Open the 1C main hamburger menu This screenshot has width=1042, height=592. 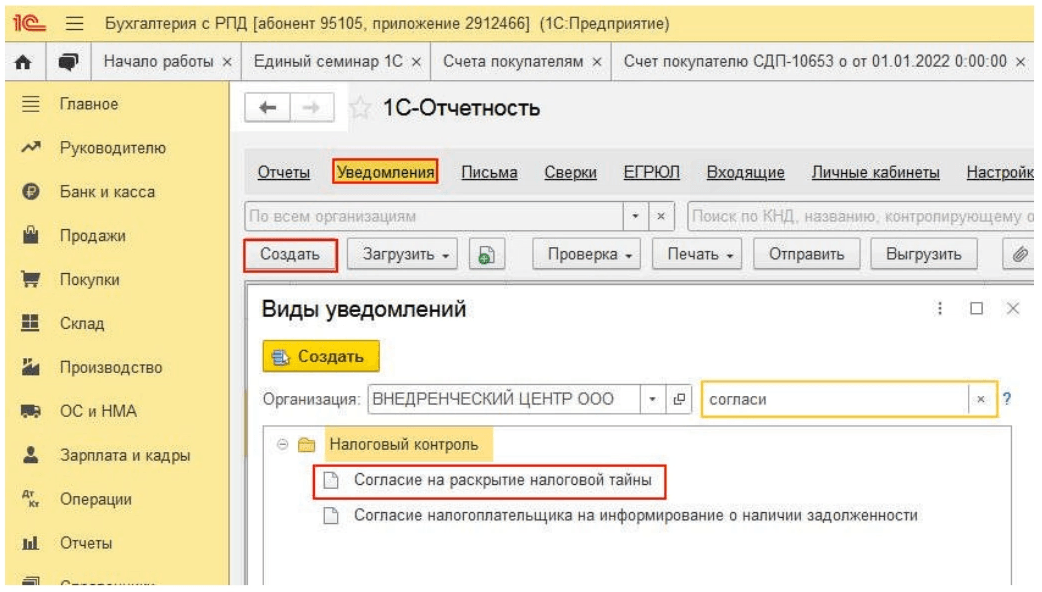point(74,24)
